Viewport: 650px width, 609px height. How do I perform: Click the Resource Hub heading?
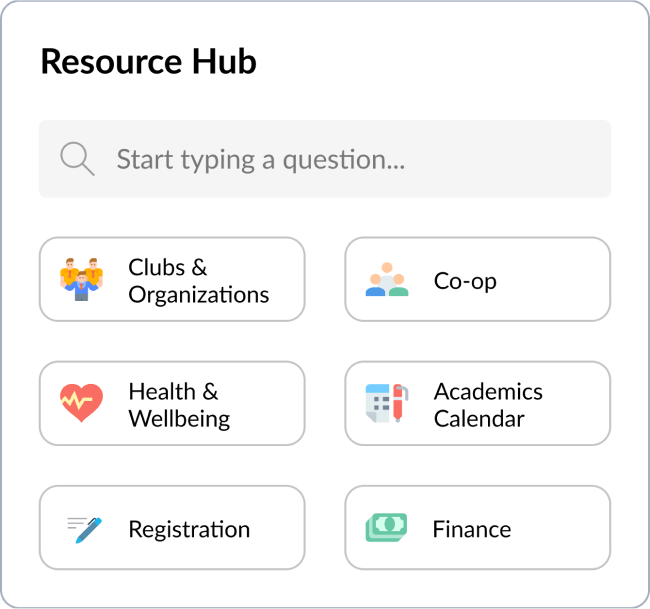pos(148,62)
